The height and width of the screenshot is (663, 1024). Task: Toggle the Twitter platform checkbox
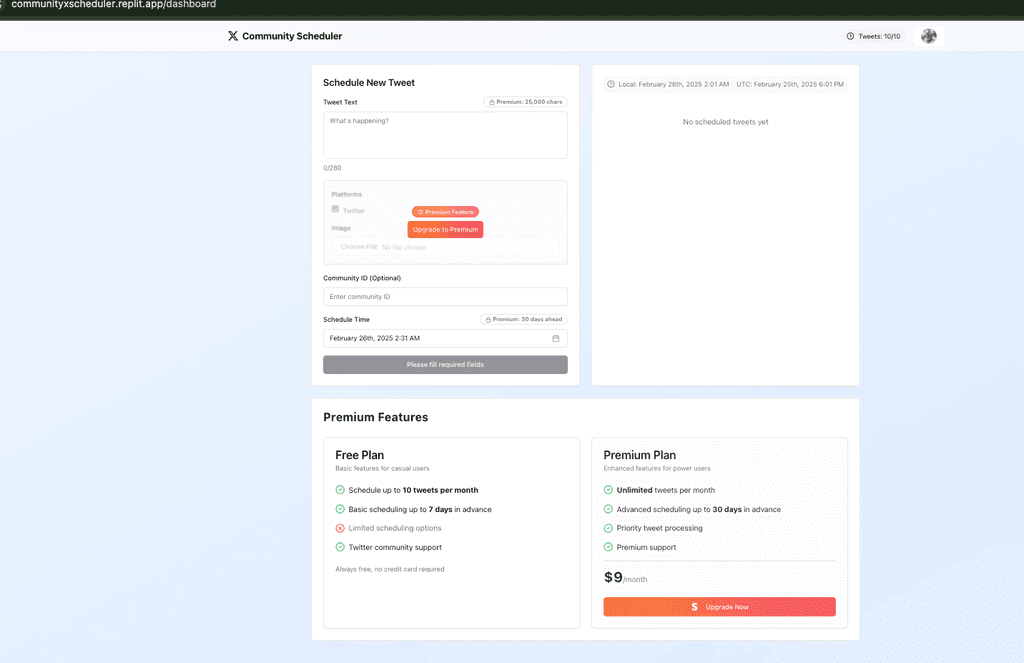[x=335, y=210]
